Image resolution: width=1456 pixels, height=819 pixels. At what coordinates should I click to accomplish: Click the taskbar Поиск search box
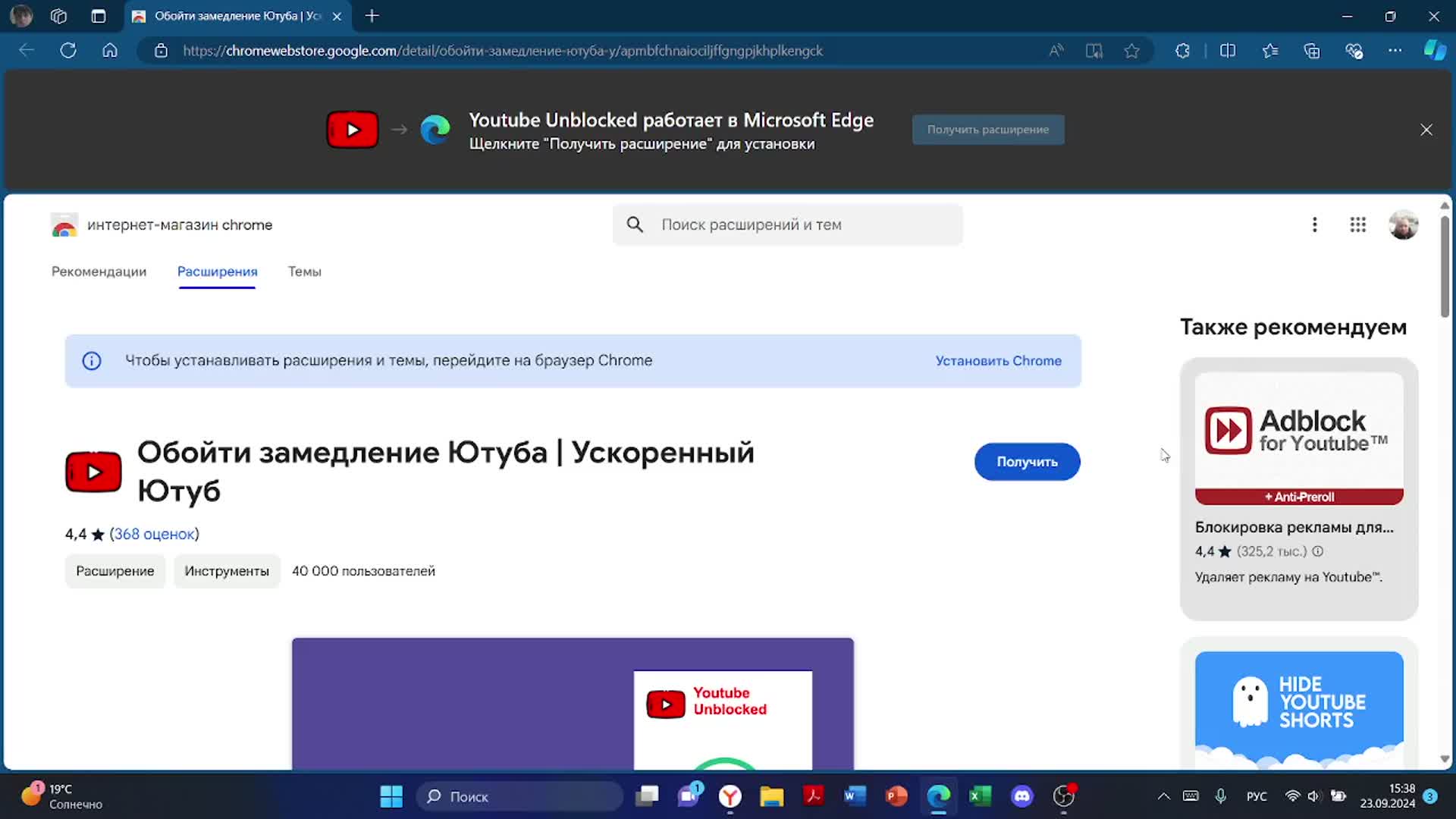pyautogui.click(x=519, y=796)
